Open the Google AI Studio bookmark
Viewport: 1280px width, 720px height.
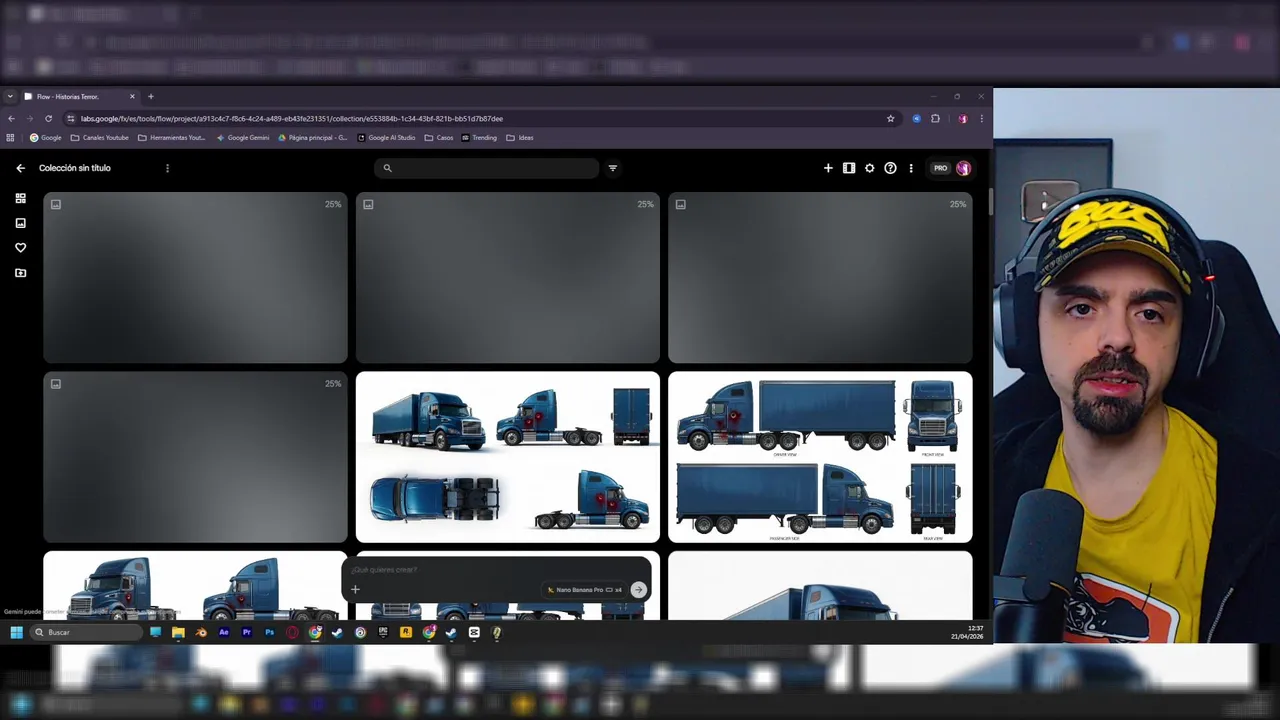point(386,138)
